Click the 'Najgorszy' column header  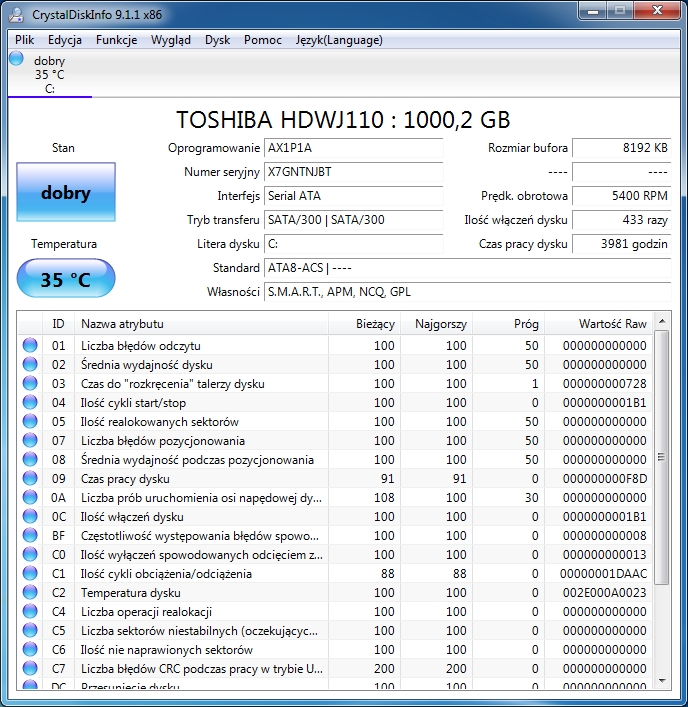coord(436,324)
